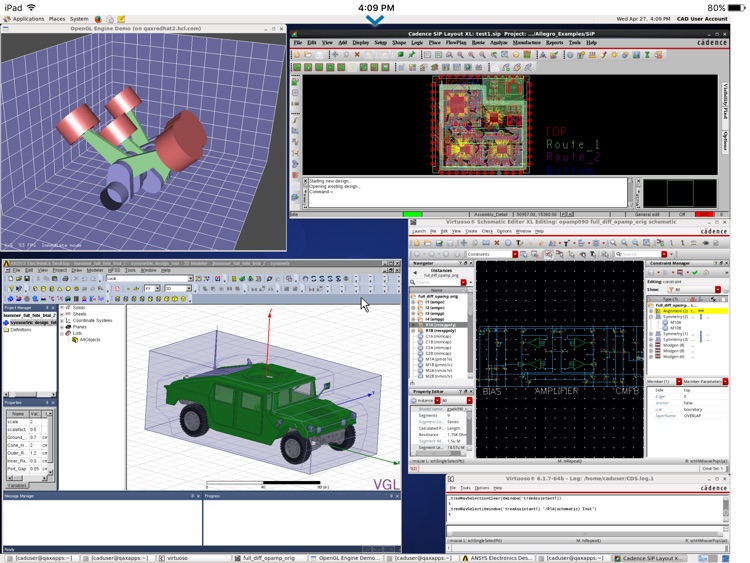This screenshot has height=563, width=750.
Task: Expand the Solids node in modeler tree
Action: click(62, 308)
